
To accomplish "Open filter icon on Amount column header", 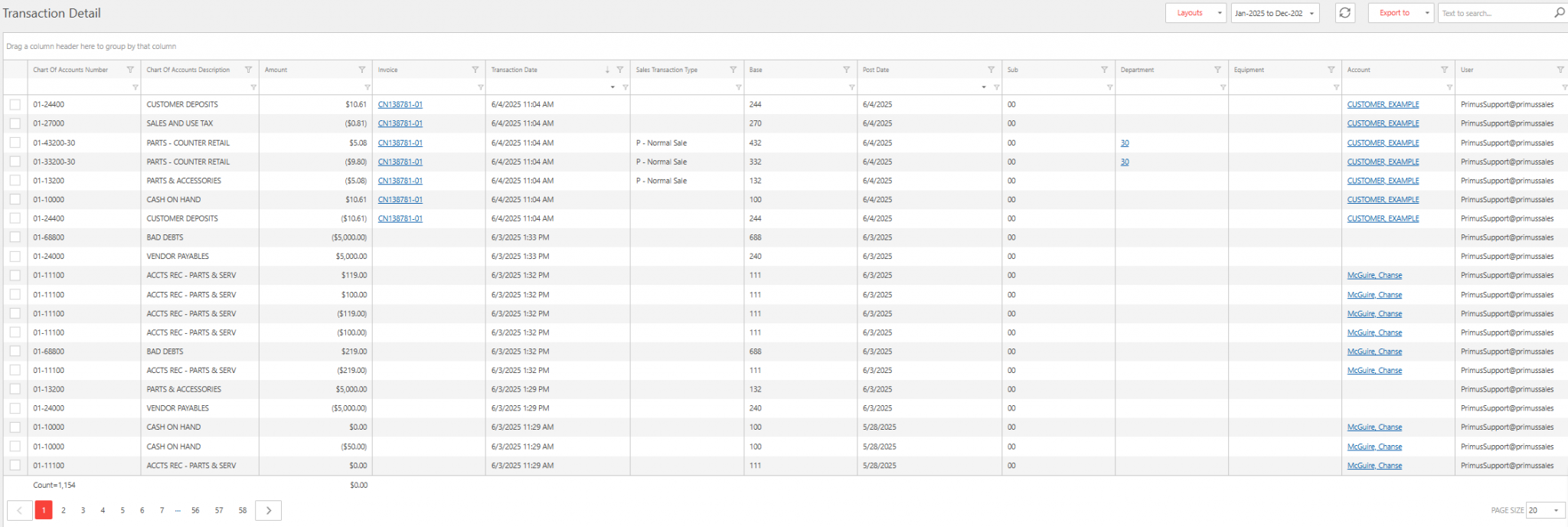I will pyautogui.click(x=362, y=70).
